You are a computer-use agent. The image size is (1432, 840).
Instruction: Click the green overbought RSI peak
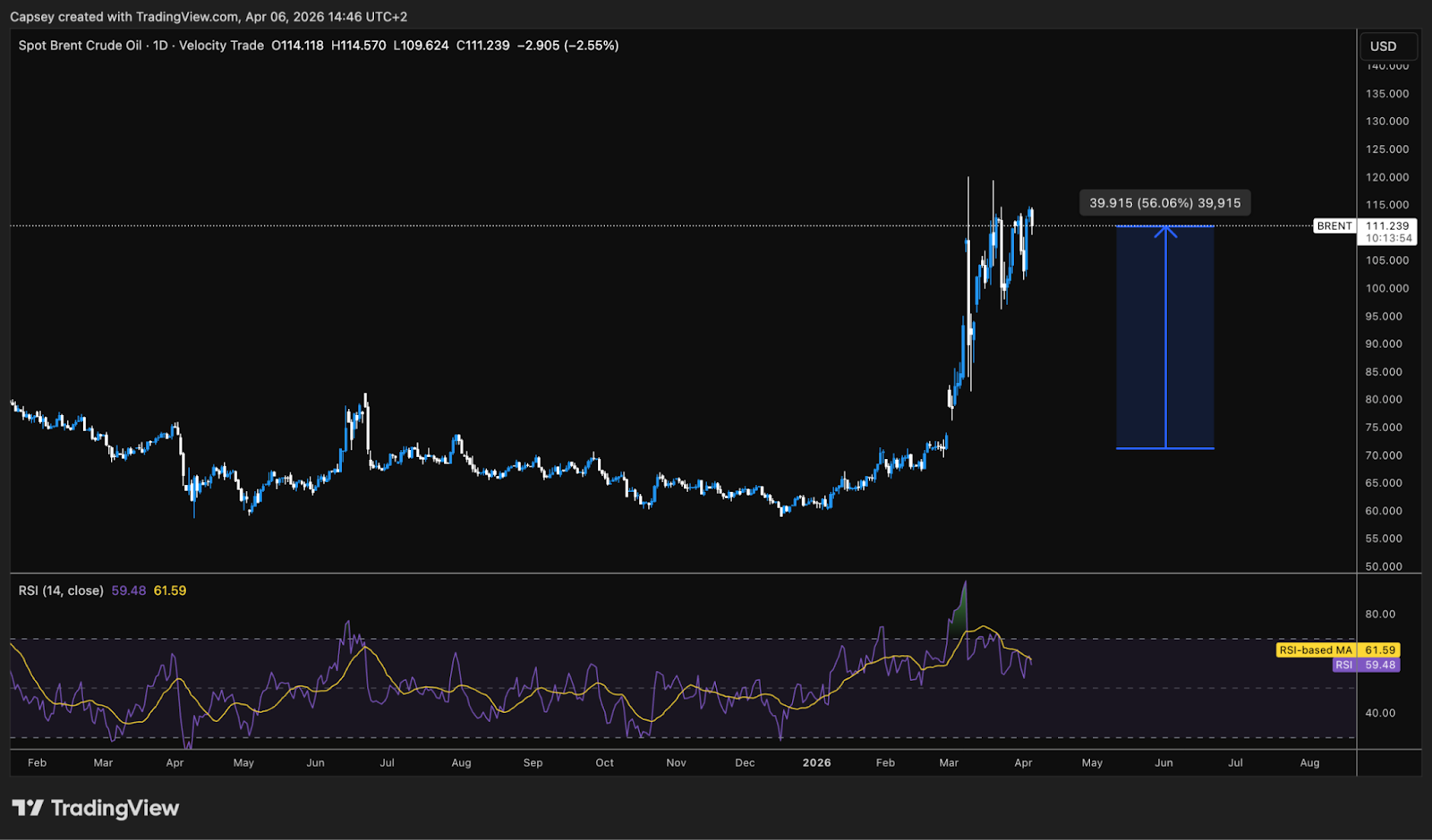pyautogui.click(x=960, y=614)
